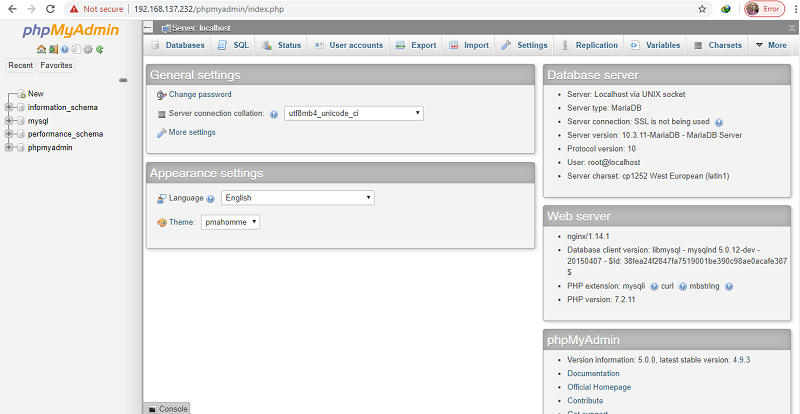Select performance_schema database in tree
This screenshot has width=800, height=414.
pyautogui.click(x=65, y=134)
